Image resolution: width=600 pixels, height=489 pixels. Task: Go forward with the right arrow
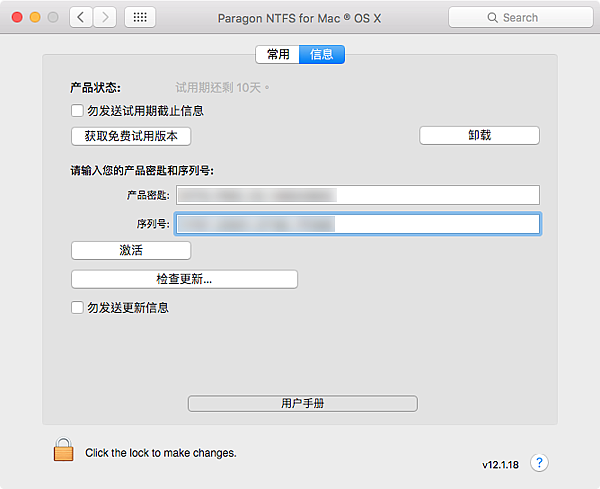click(105, 17)
